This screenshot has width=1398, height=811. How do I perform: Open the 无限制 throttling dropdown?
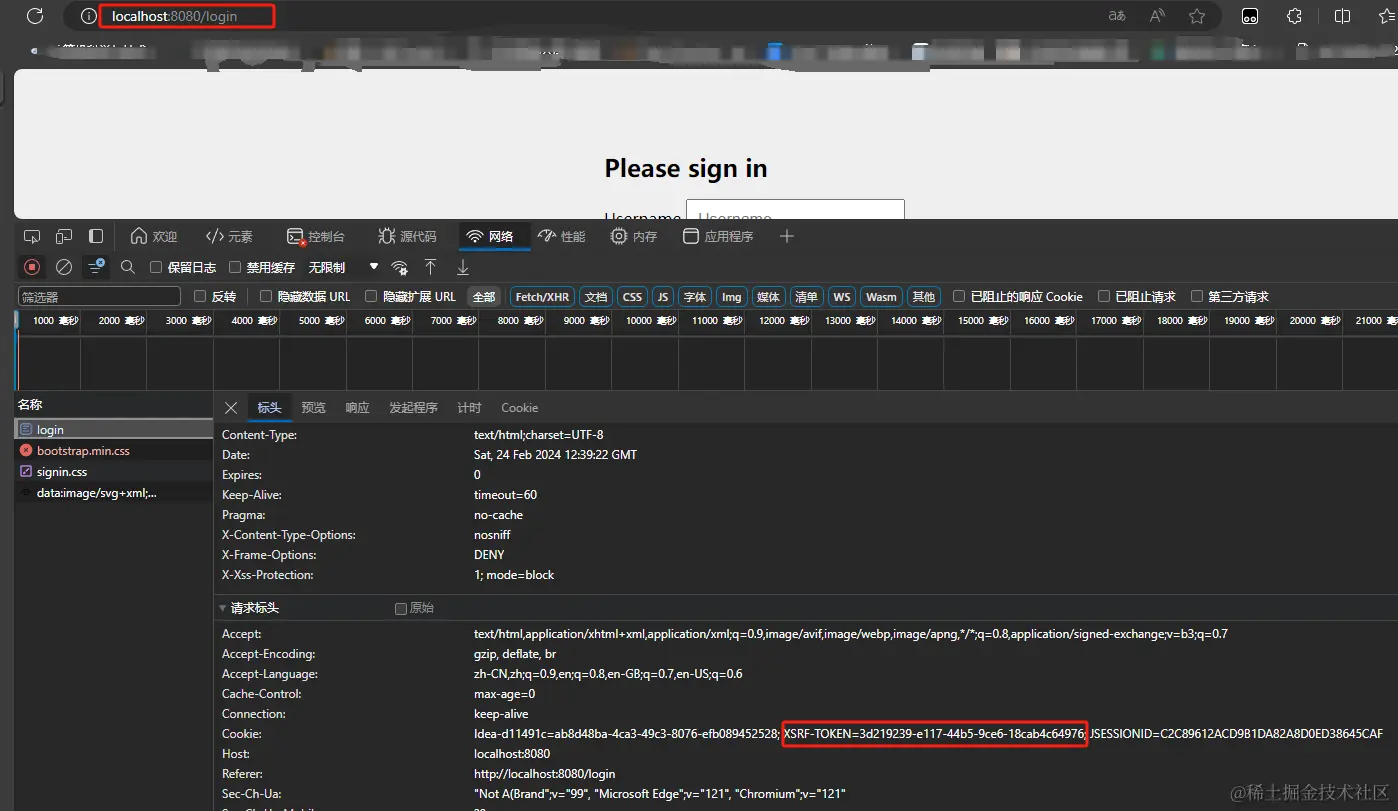[x=343, y=267]
